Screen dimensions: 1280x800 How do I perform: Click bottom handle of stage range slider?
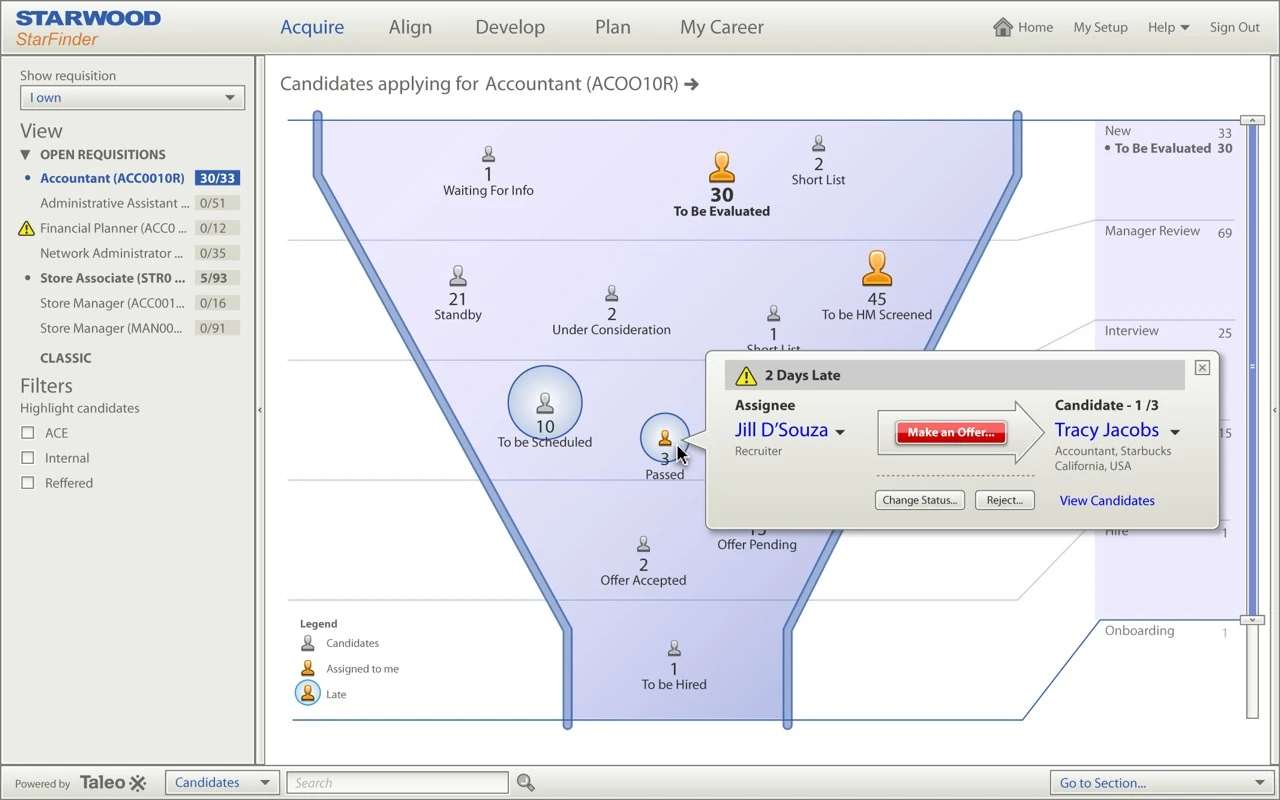tap(1252, 620)
